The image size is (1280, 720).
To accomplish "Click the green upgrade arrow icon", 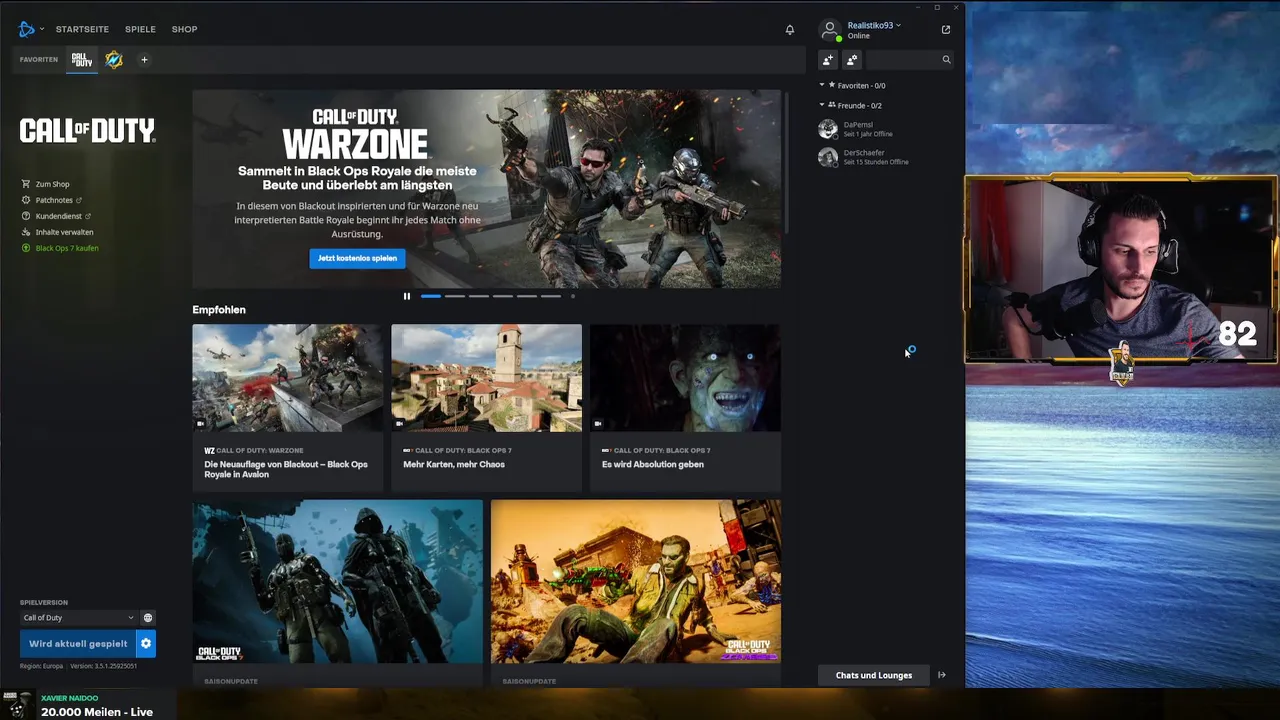I will 26,248.
